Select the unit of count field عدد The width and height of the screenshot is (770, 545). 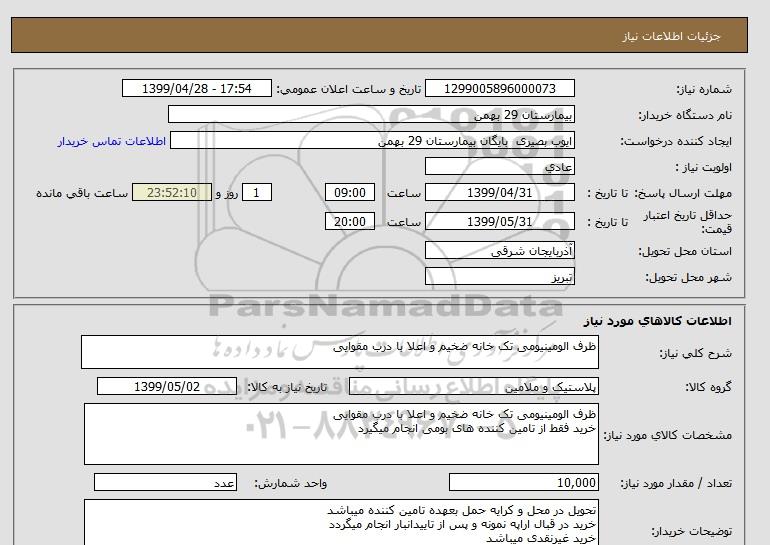pos(165,483)
